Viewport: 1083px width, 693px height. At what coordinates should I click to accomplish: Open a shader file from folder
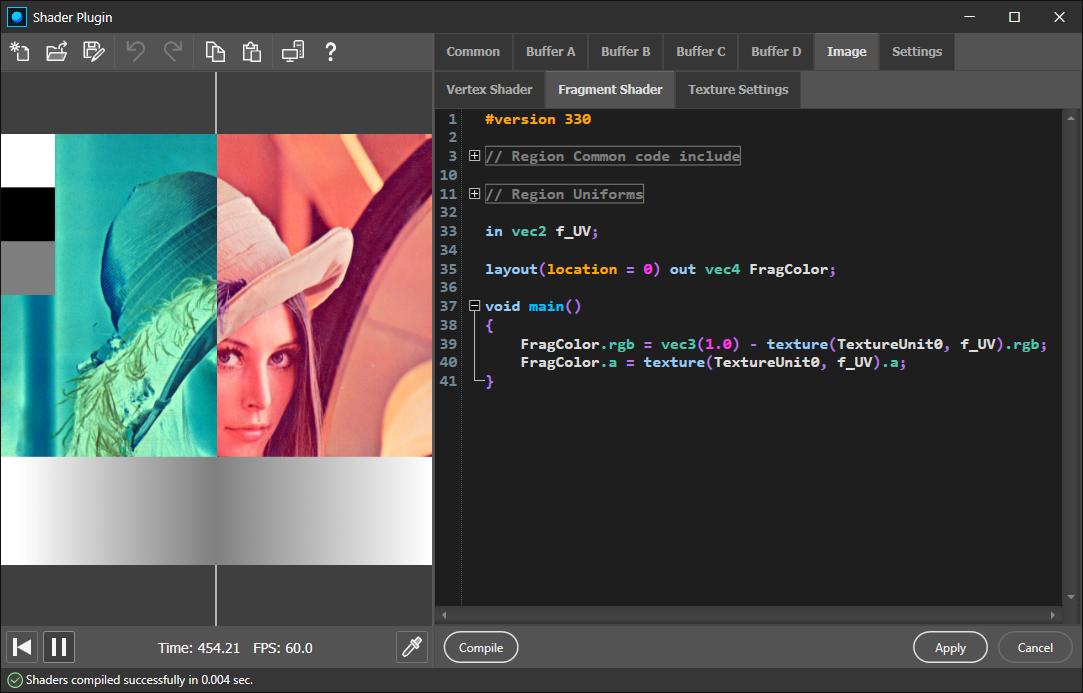57,52
